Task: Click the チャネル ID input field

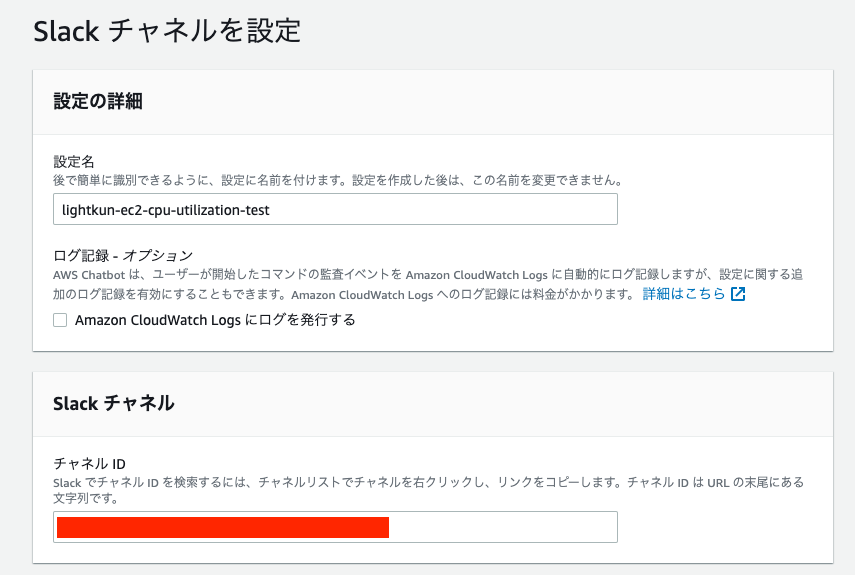Action: [335, 527]
